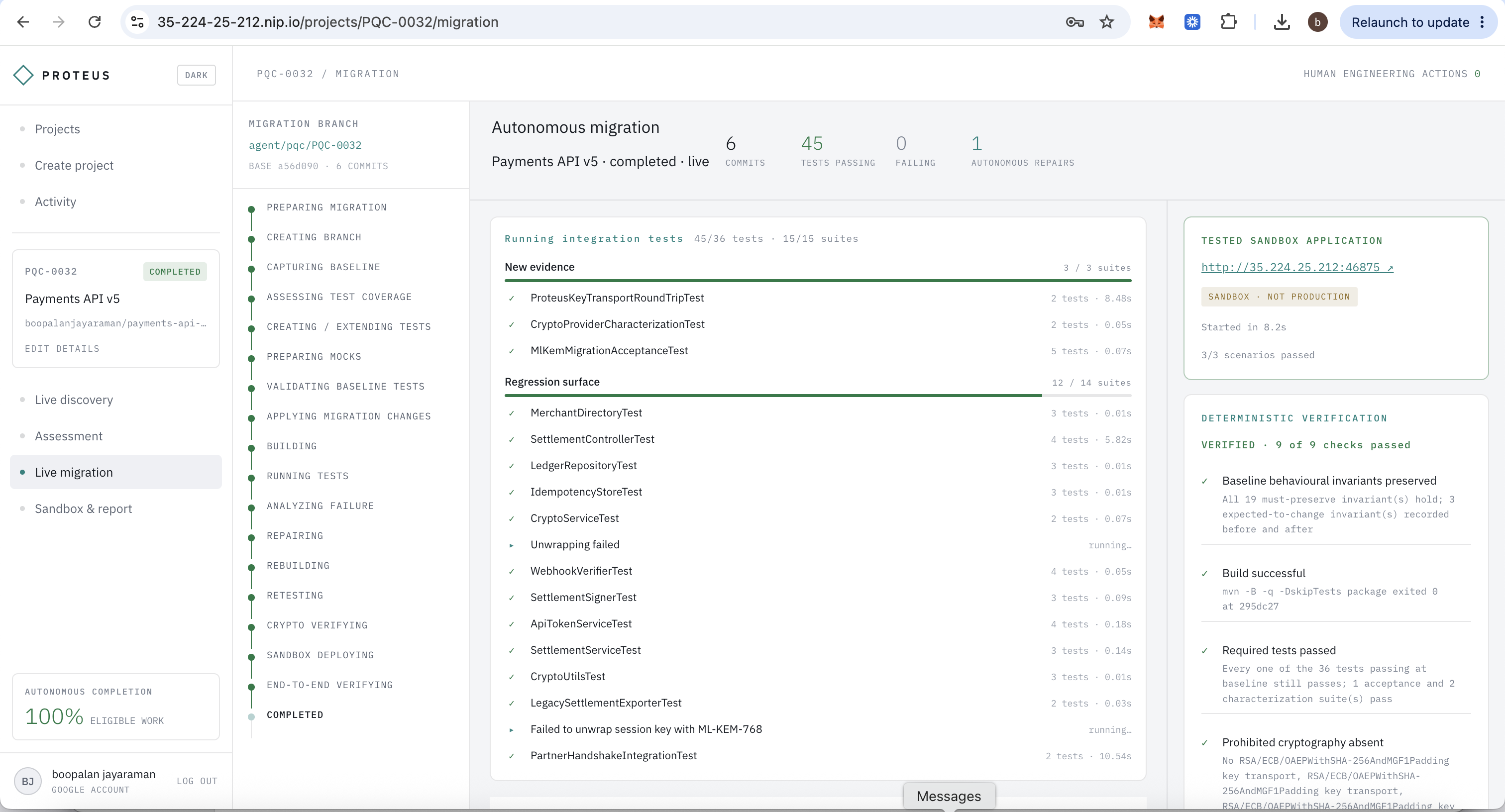Open the Assessment nav item
1505x812 pixels.
coord(69,436)
